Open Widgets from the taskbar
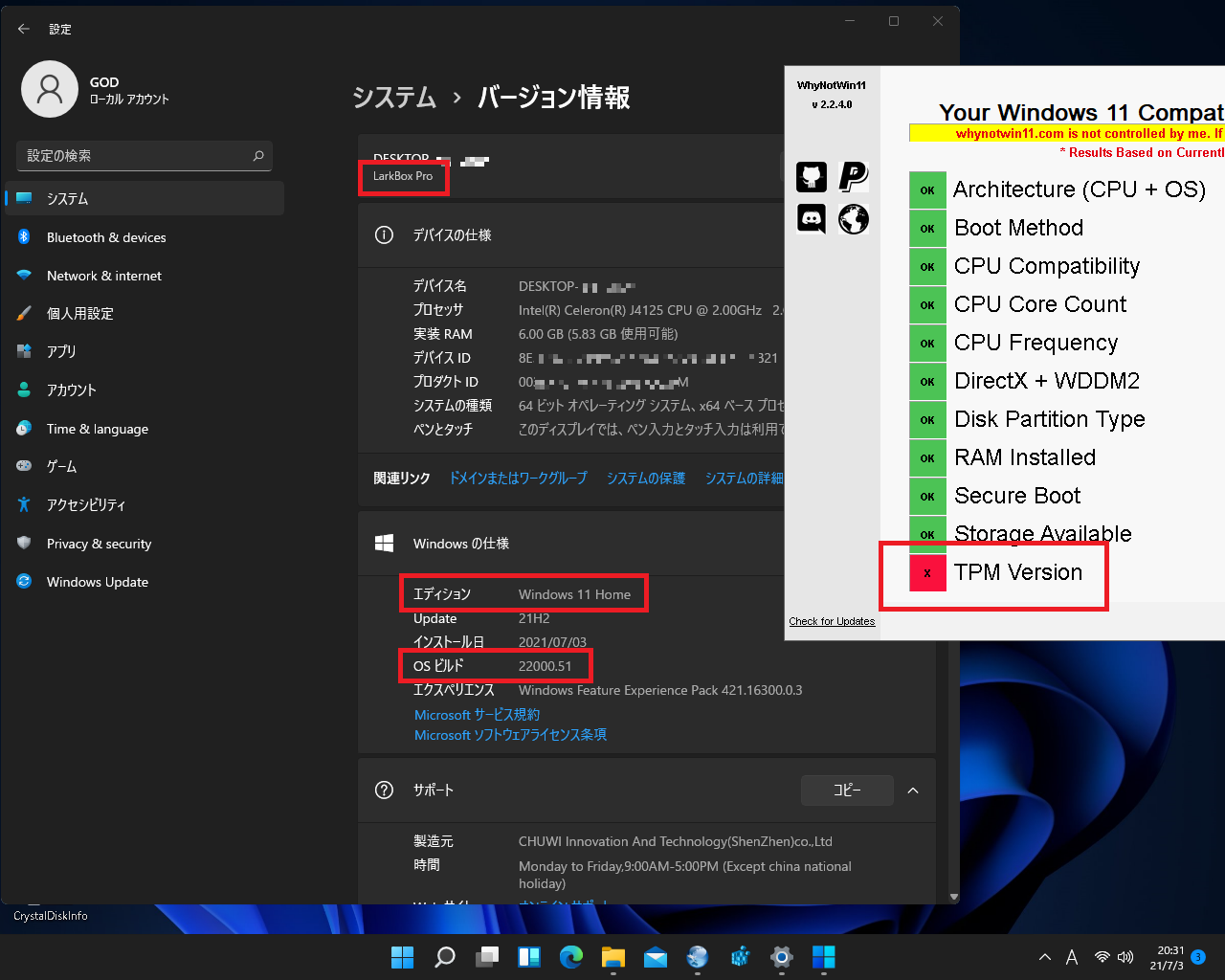Image resolution: width=1225 pixels, height=980 pixels. coord(529,957)
